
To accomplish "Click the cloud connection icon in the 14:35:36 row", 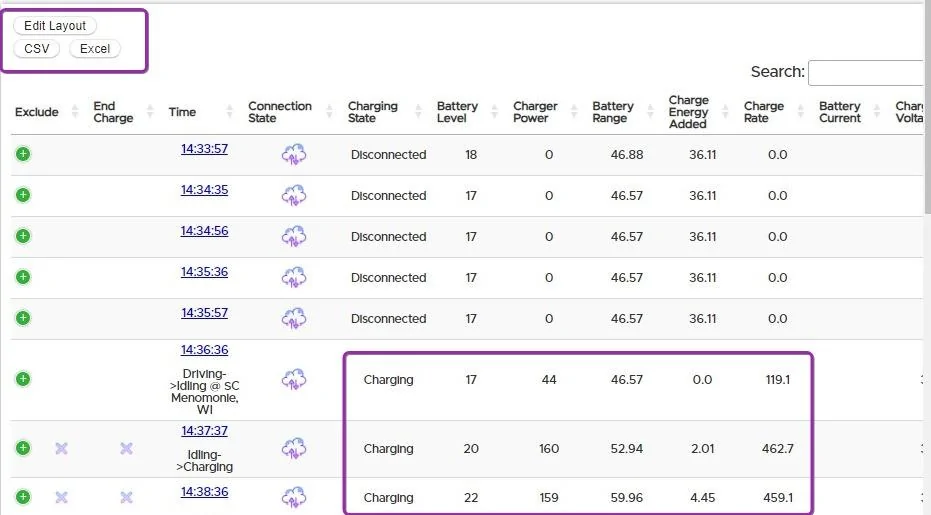I will (x=294, y=277).
